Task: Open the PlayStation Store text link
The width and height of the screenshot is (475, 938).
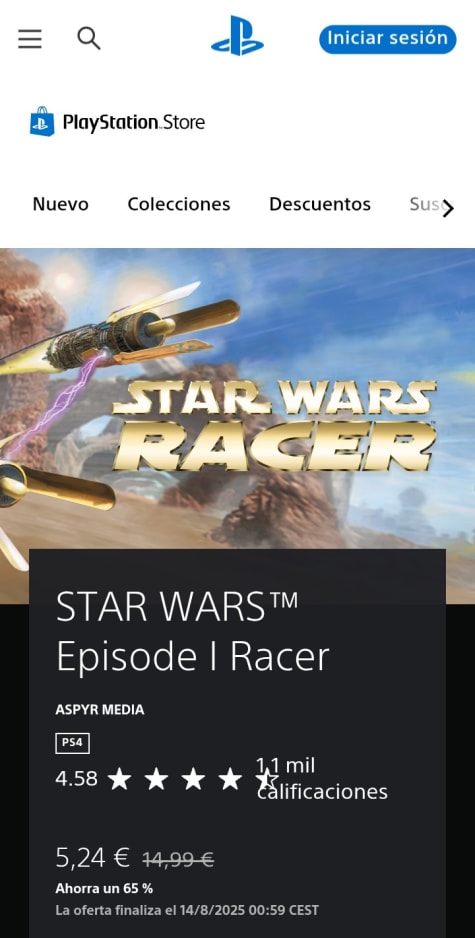Action: click(x=134, y=123)
